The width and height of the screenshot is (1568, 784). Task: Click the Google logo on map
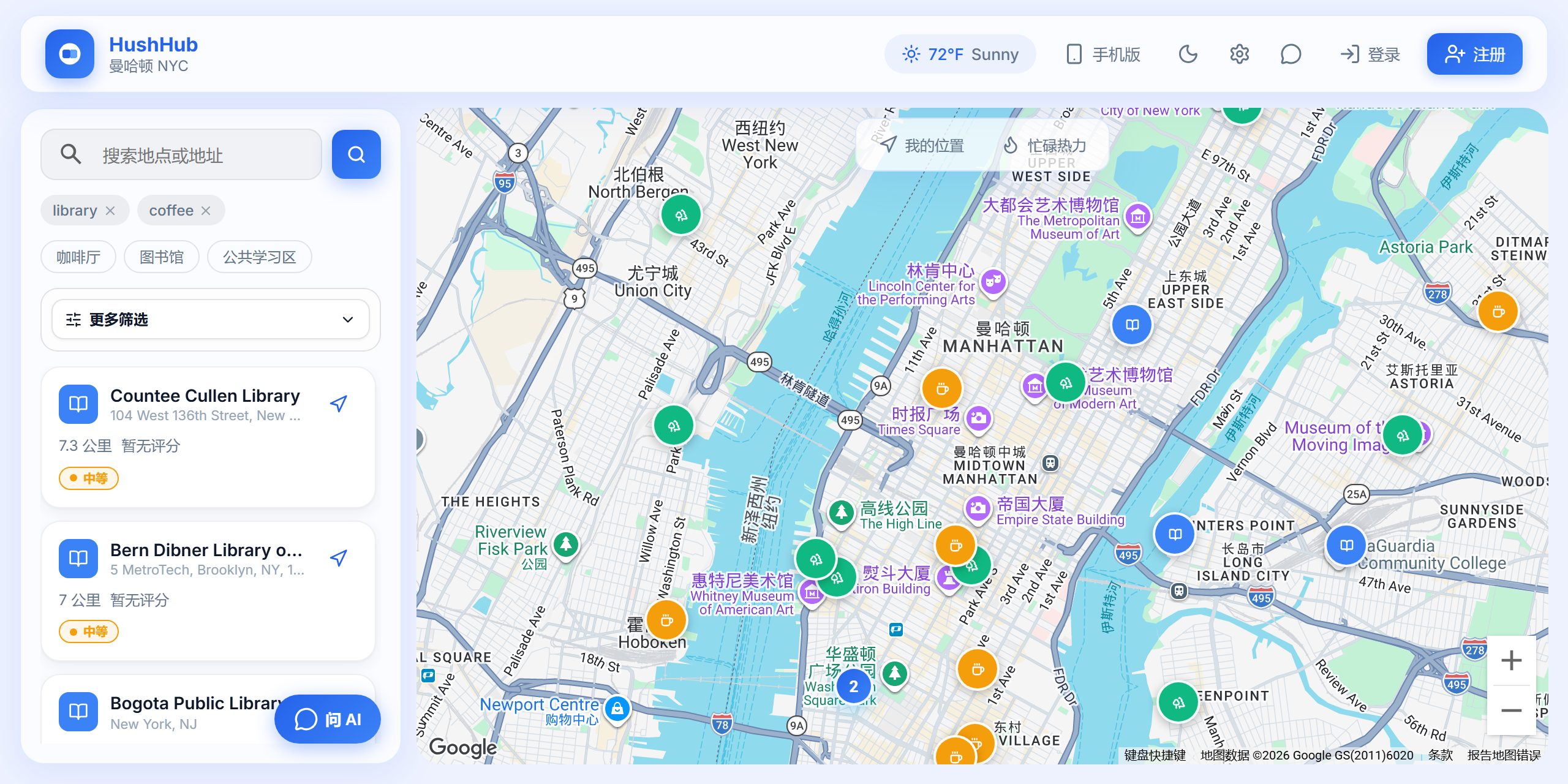(463, 747)
